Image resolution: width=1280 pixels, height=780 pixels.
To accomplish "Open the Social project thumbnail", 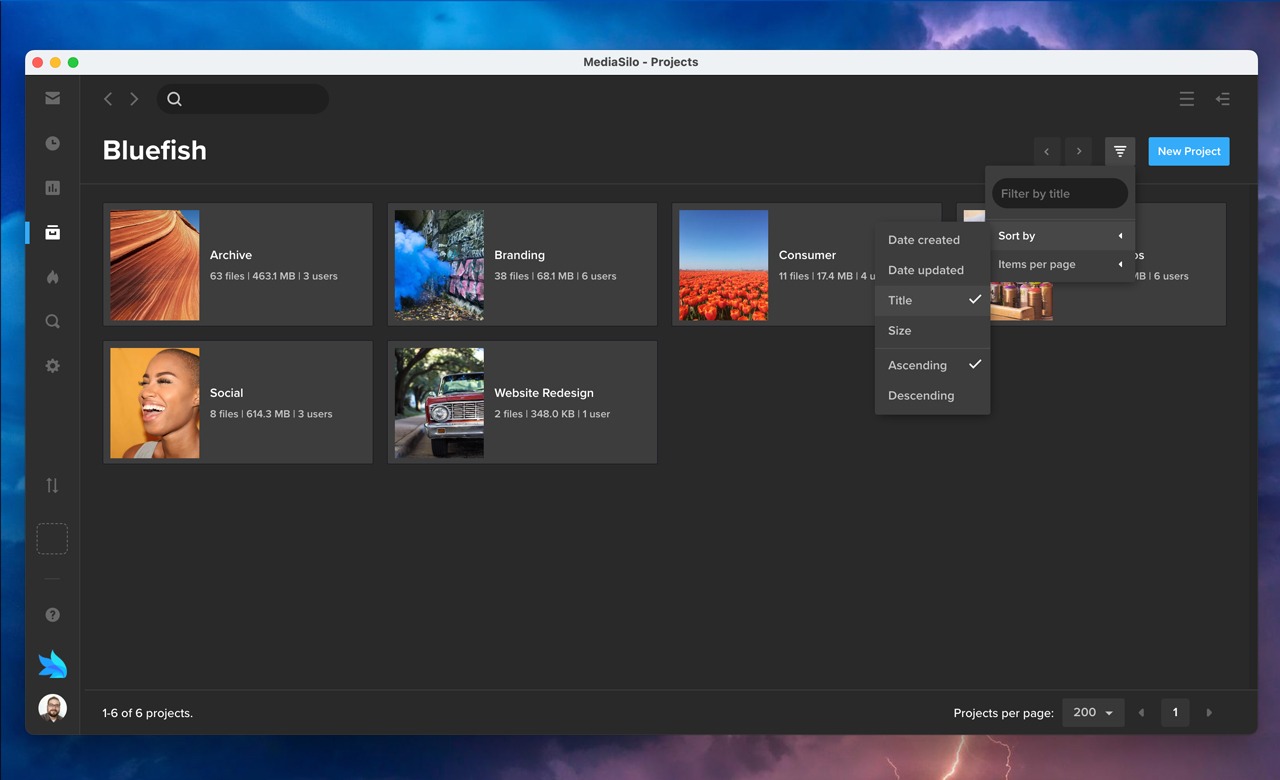I will point(155,403).
